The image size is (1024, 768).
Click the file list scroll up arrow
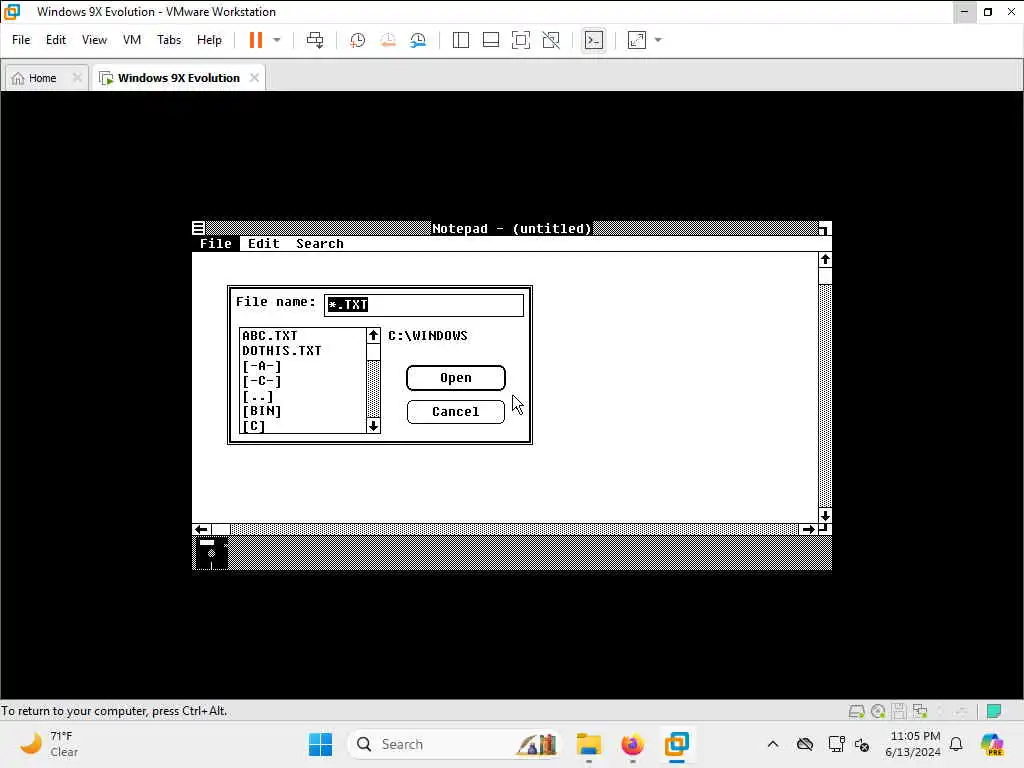[373, 336]
